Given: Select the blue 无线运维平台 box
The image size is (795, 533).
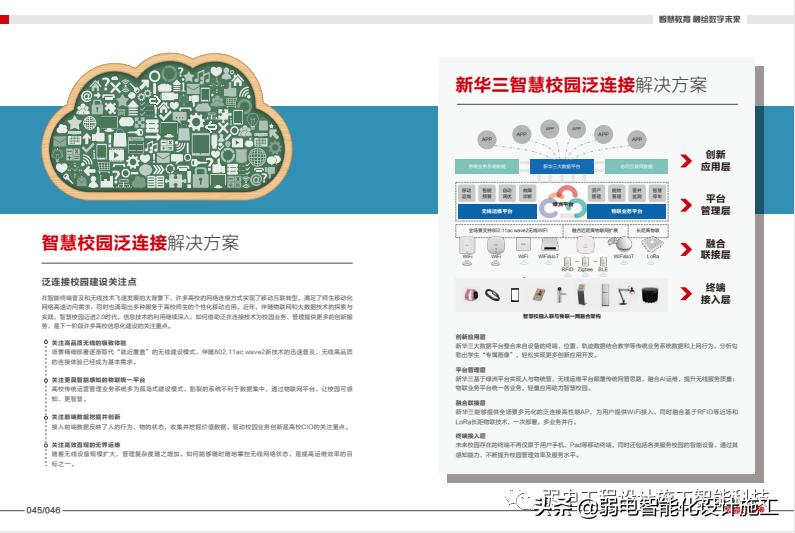Looking at the screenshot, I should pyautogui.click(x=497, y=211).
